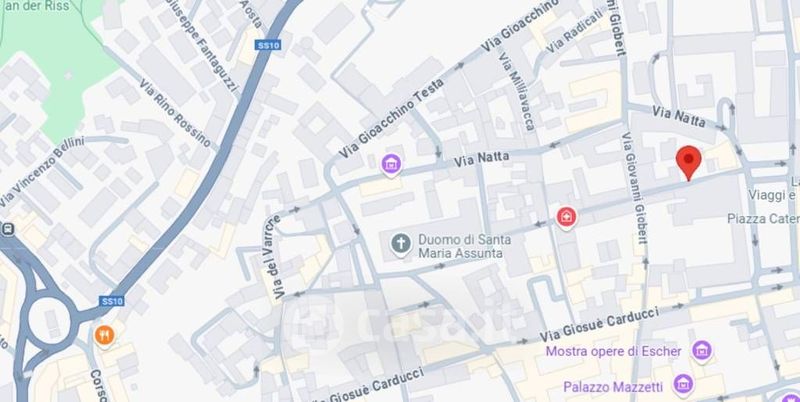Click the Via Vincenzo Bellini street label
This screenshot has width=800, height=402.
[x=42, y=172]
